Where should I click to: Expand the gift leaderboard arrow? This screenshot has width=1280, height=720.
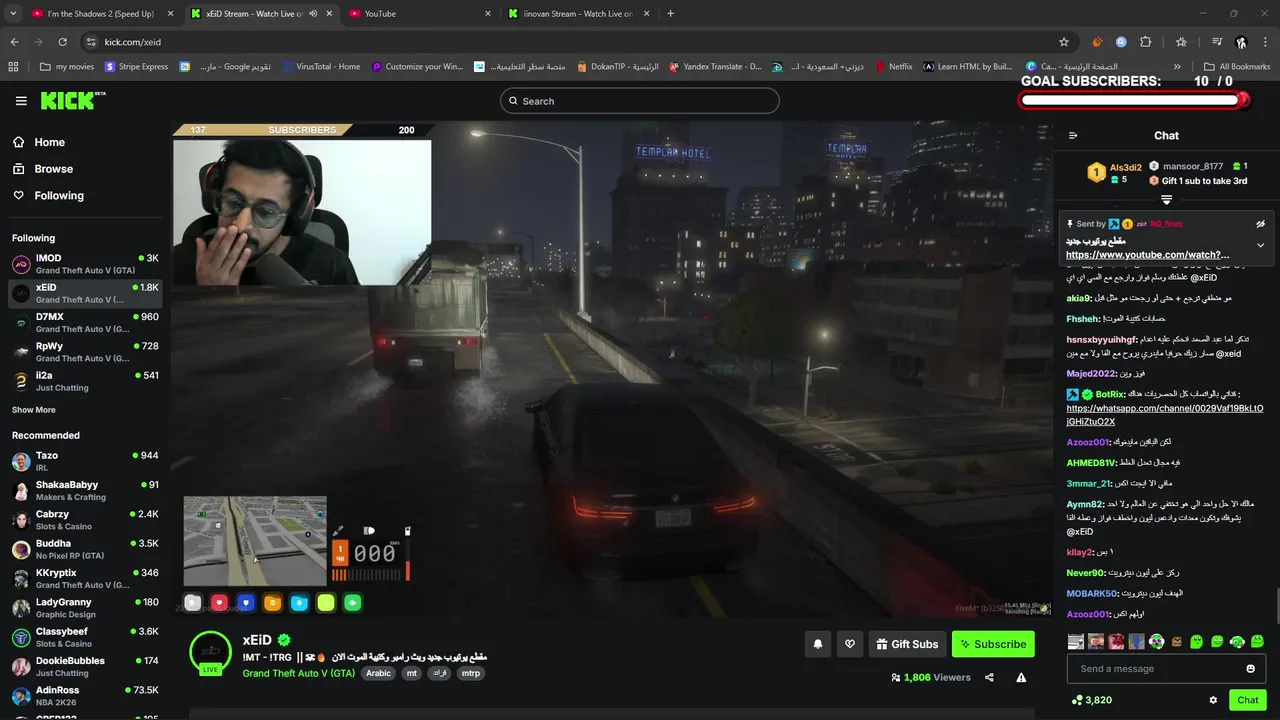click(x=1166, y=200)
